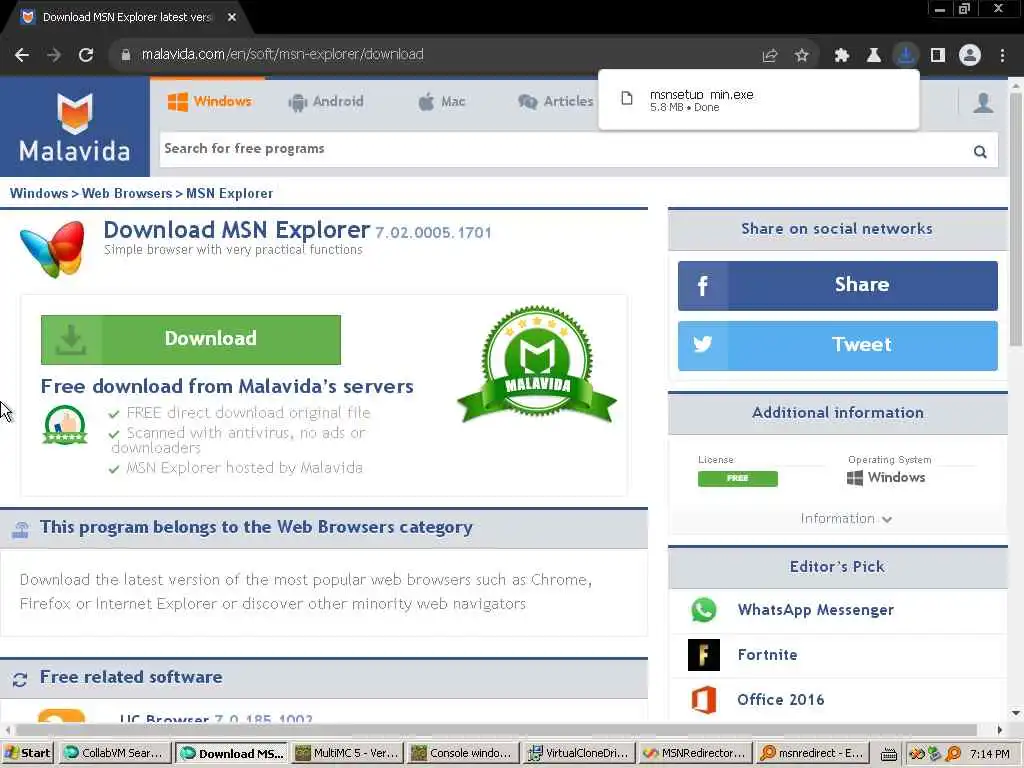This screenshot has width=1024, height=768.
Task: Select the Download MSN Explorer browser tab
Action: coord(127,17)
